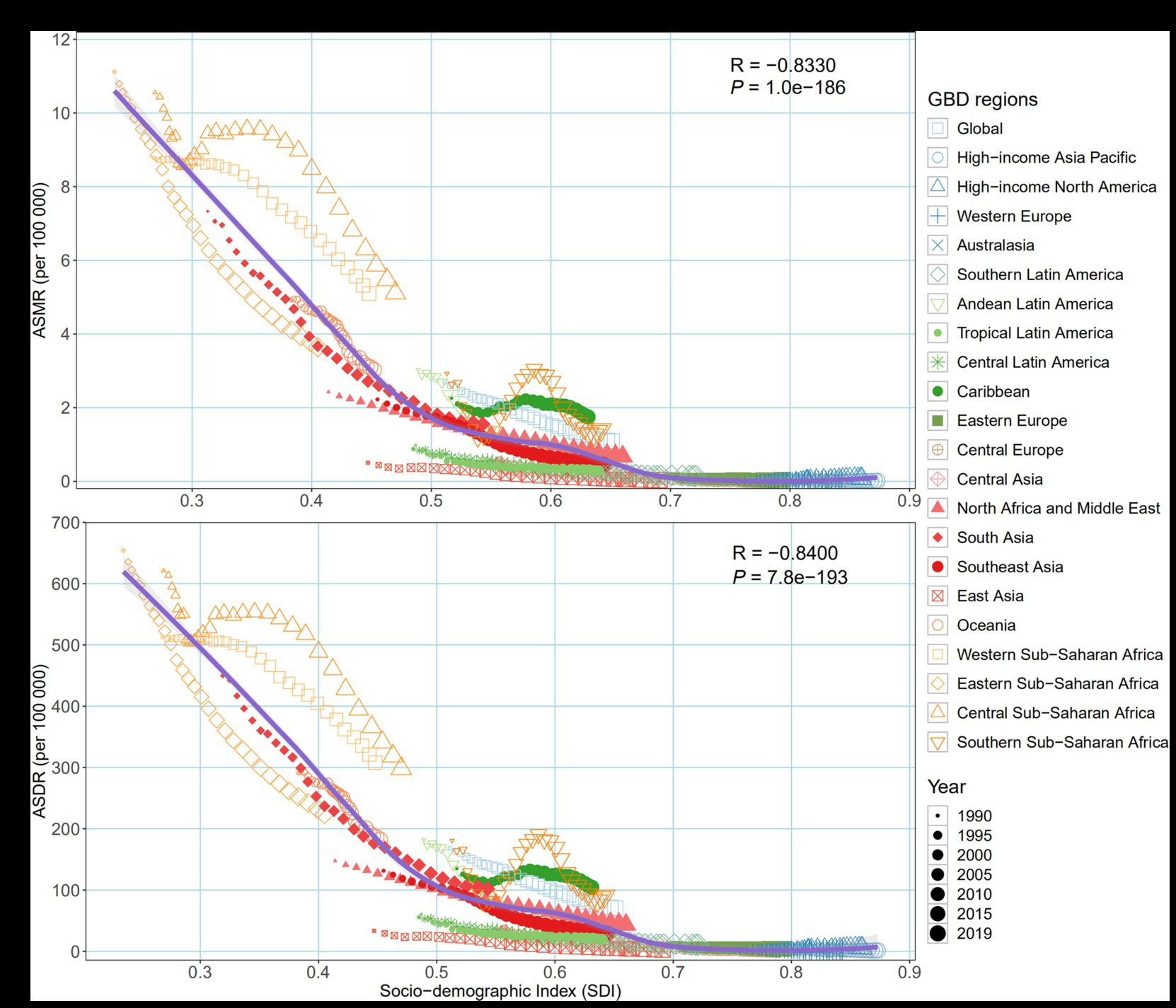Viewport: 1176px width, 1008px height.
Task: Click the 2010 year size dot
Action: (x=938, y=894)
